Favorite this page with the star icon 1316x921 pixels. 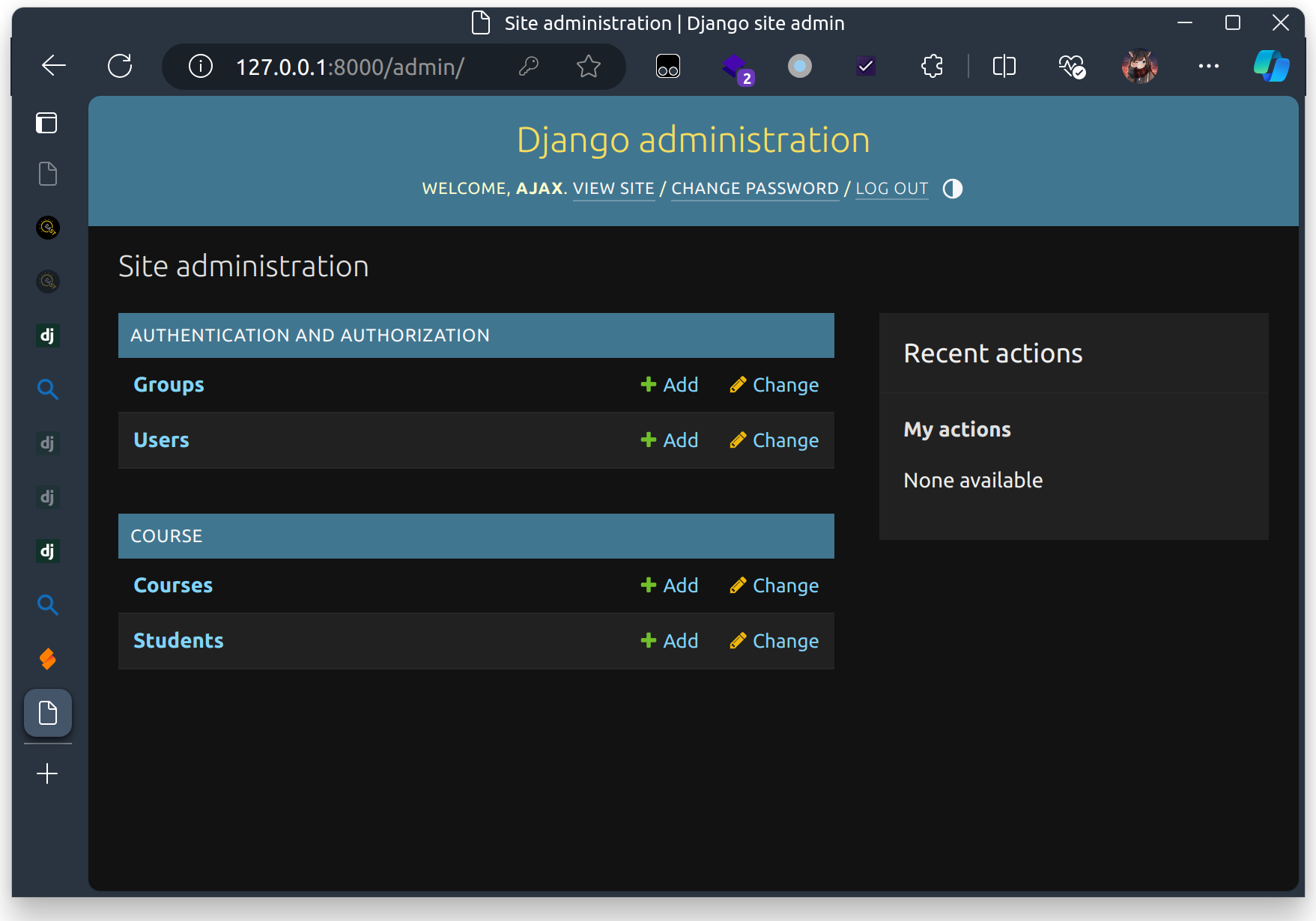(x=589, y=66)
